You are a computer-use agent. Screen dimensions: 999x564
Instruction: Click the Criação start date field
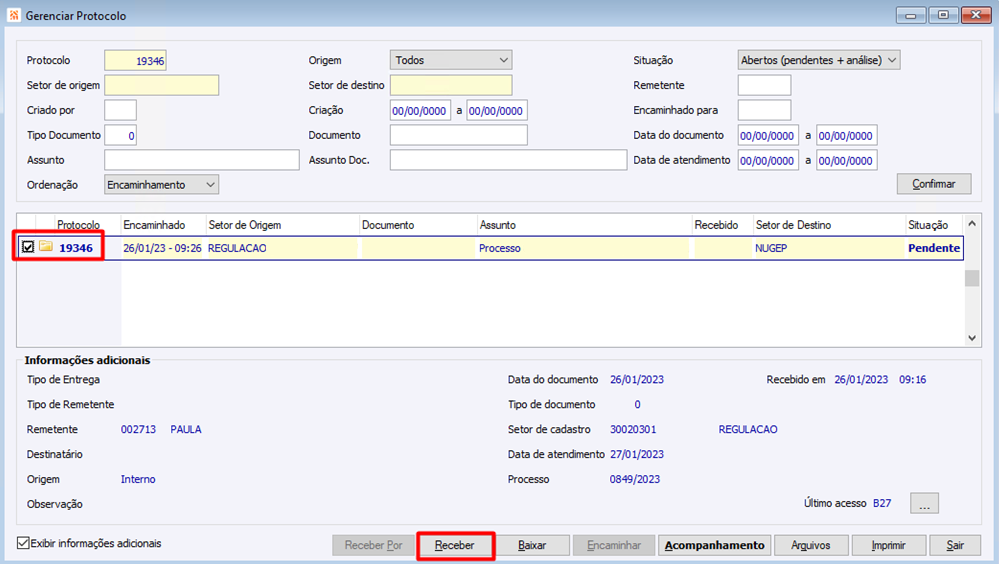pos(420,110)
